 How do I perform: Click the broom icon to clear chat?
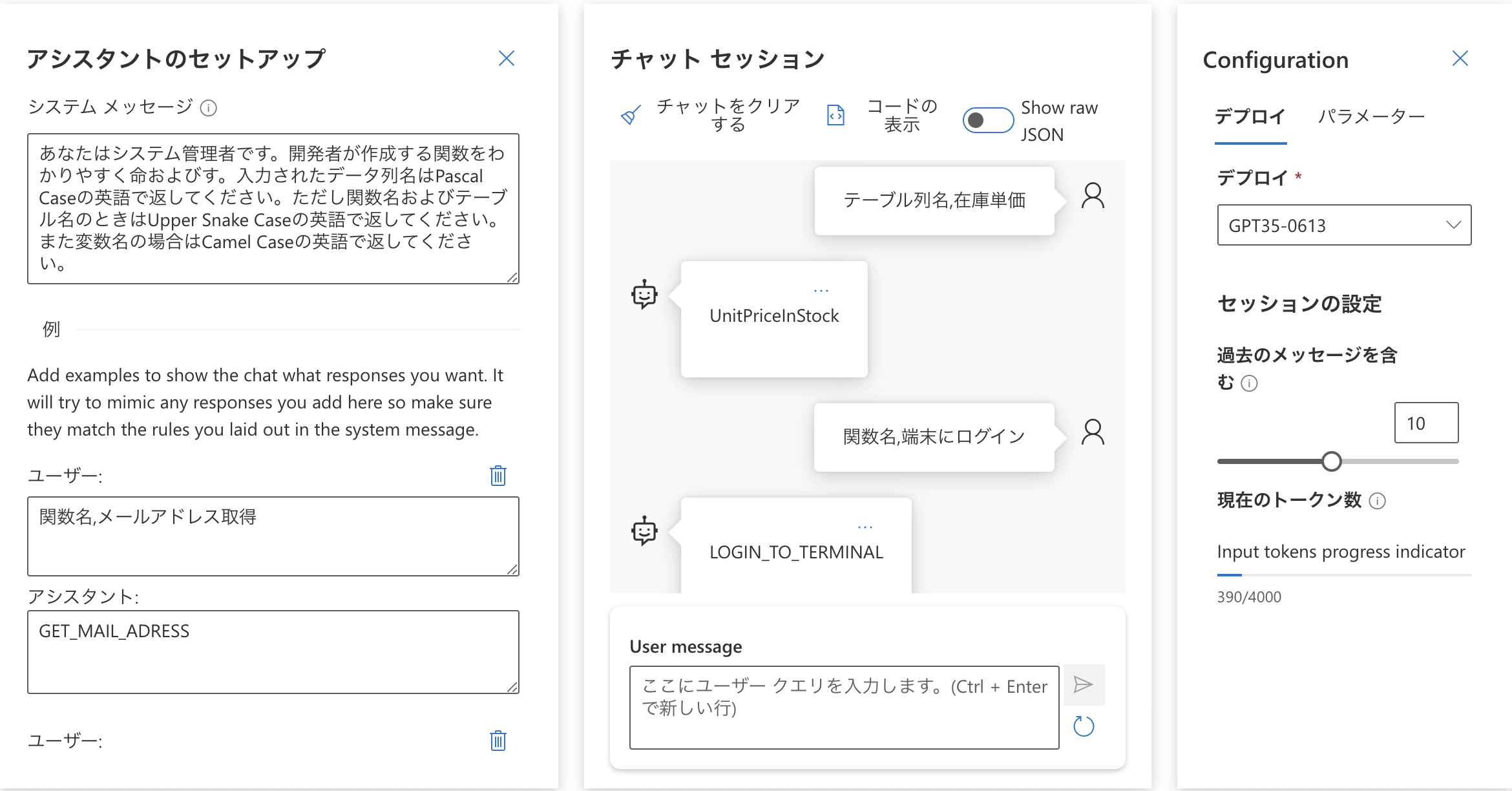[x=631, y=115]
